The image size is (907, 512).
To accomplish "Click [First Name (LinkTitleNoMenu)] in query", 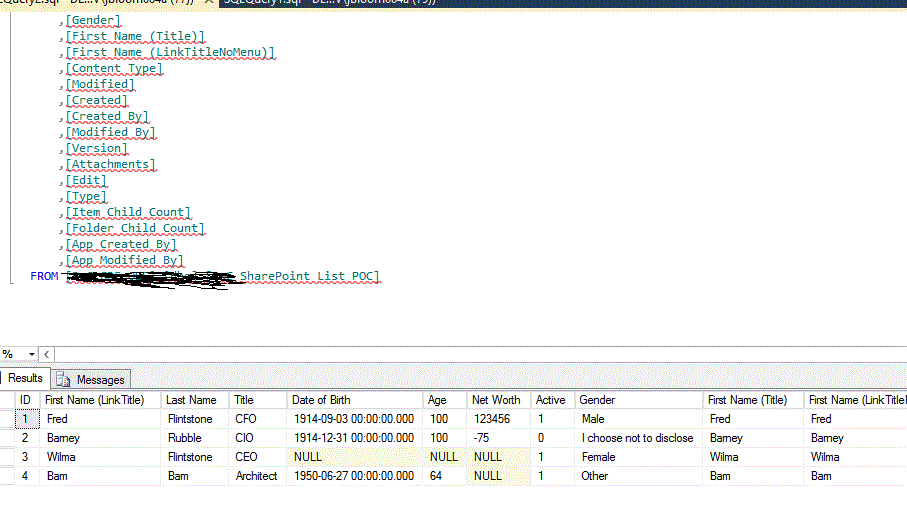I will tap(170, 52).
